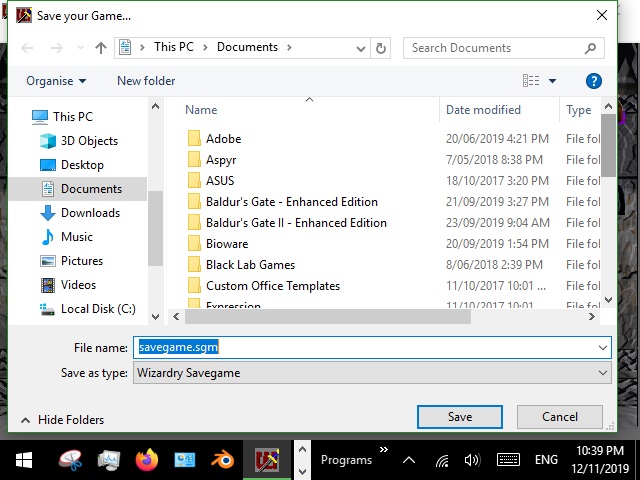The height and width of the screenshot is (480, 640).
Task: Select the ASUS folder
Action: pos(220,181)
